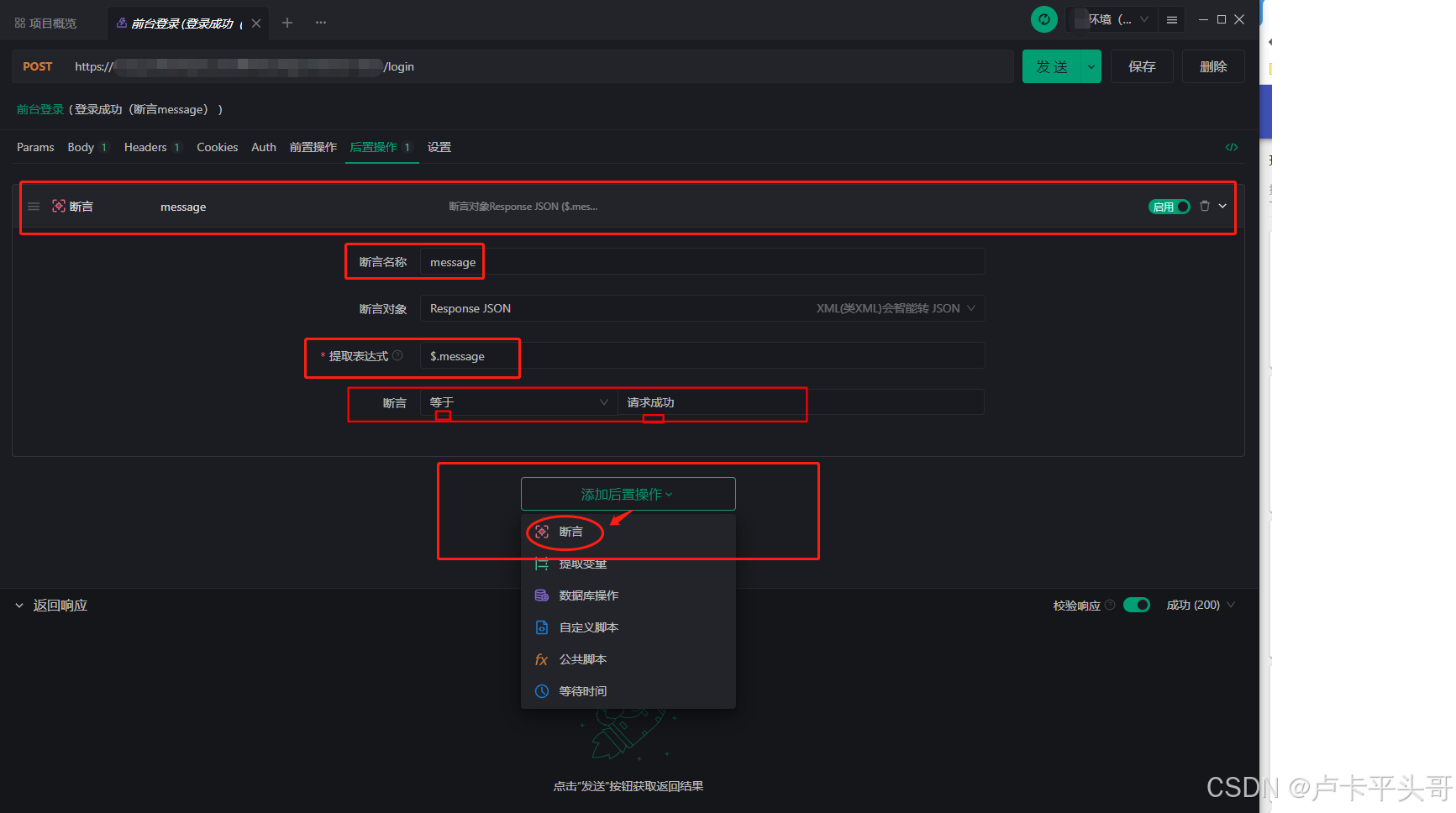The height and width of the screenshot is (813, 1456).
Task: Open the dropdown arrow beside 发送 button
Action: click(1091, 66)
